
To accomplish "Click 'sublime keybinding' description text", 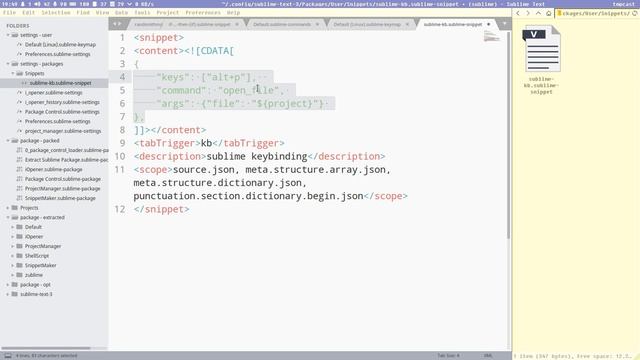I will point(257,156).
